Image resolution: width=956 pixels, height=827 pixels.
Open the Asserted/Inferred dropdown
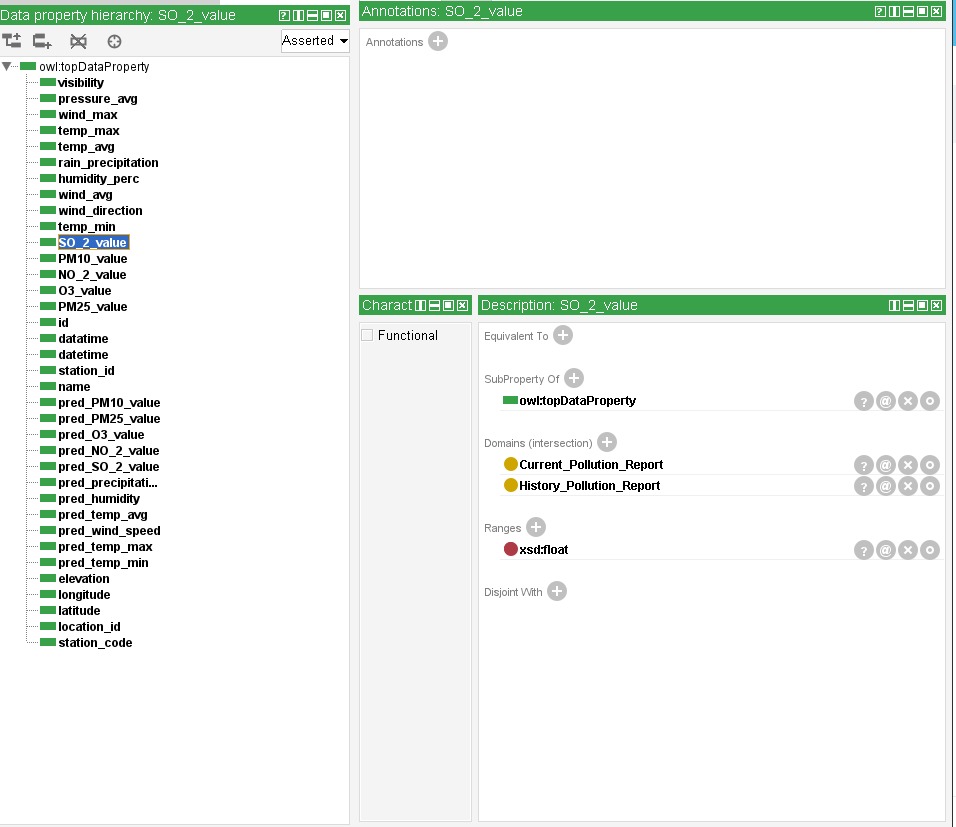pyautogui.click(x=315, y=41)
